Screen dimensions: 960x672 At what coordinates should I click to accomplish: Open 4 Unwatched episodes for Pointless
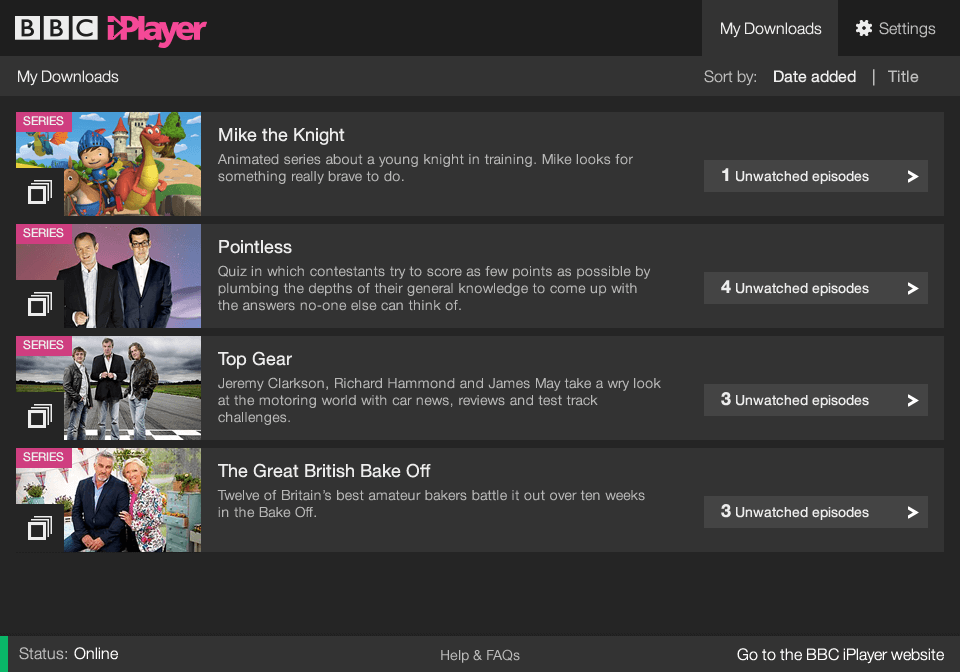click(x=816, y=288)
